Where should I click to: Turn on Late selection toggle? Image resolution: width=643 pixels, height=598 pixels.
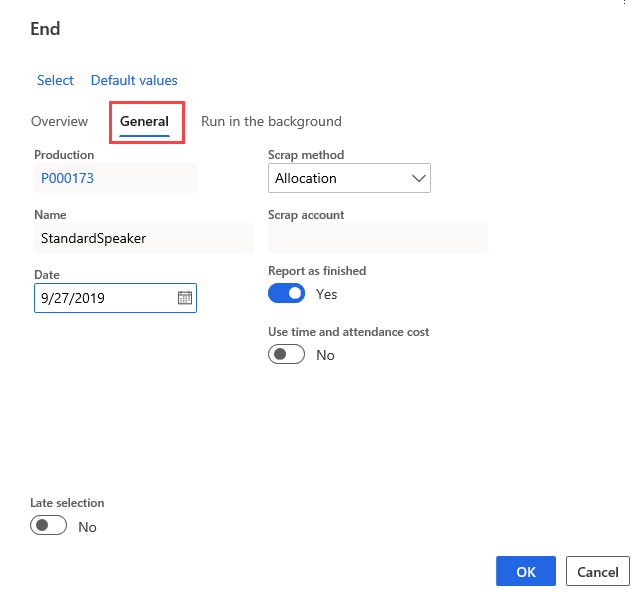(x=48, y=525)
